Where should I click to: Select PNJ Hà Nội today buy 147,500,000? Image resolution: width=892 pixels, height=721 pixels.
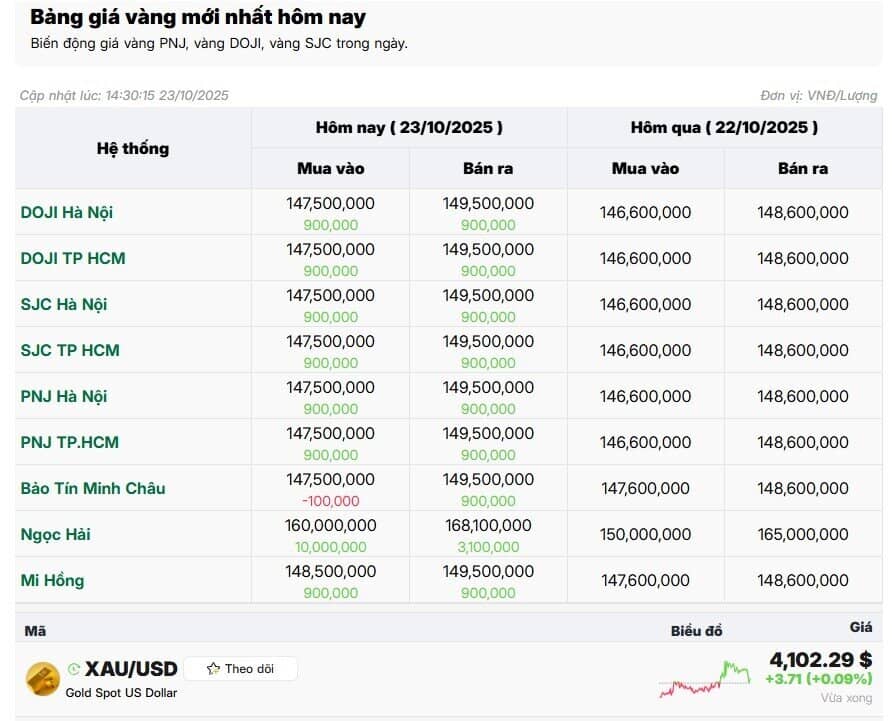pyautogui.click(x=331, y=388)
